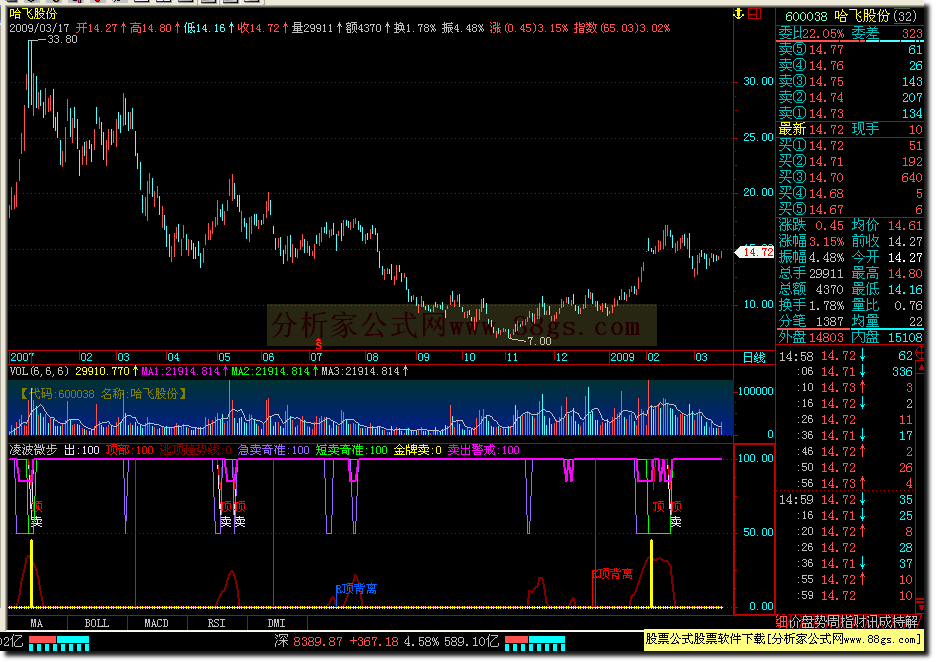Click the red window-layout icon beside the anchor
Screen dimensions: 936x662
click(755, 14)
